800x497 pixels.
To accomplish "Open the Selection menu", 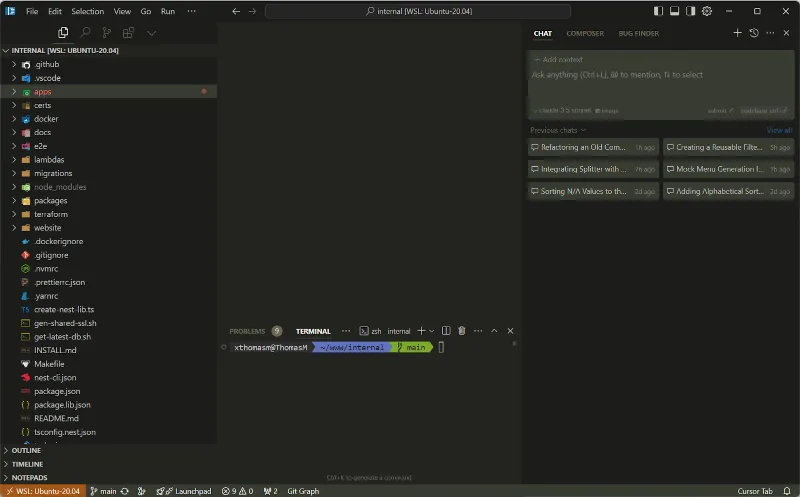I will [87, 11].
